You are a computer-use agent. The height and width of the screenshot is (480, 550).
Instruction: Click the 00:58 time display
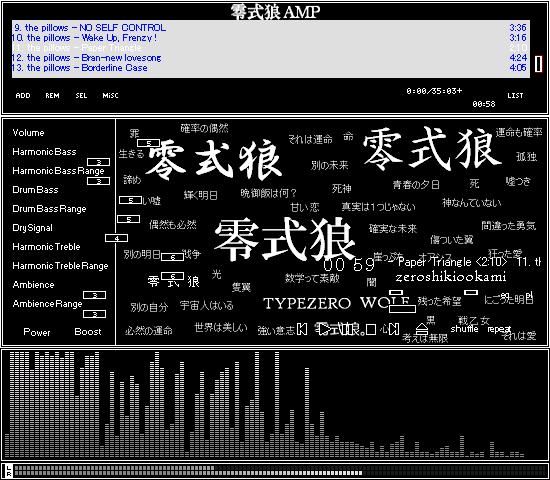point(484,104)
